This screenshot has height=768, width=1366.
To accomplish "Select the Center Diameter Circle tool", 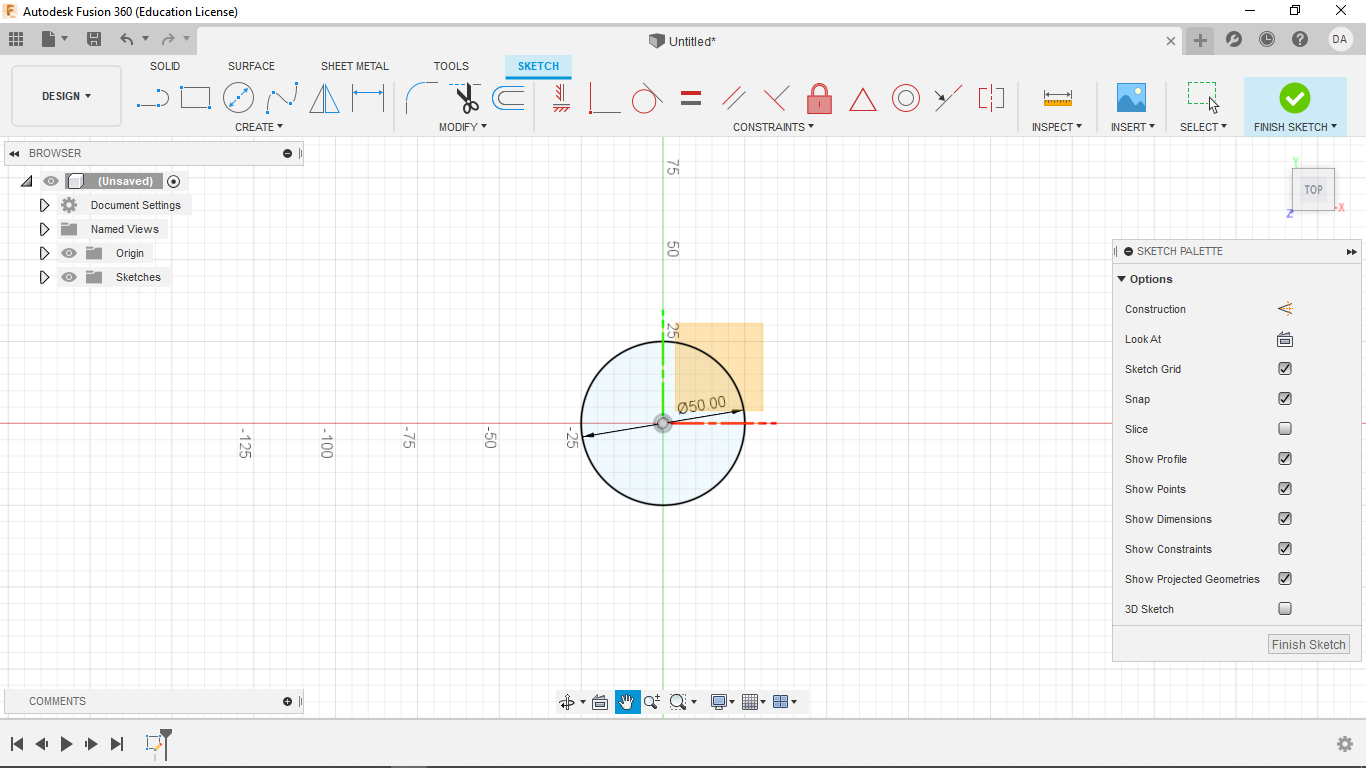I will click(238, 98).
